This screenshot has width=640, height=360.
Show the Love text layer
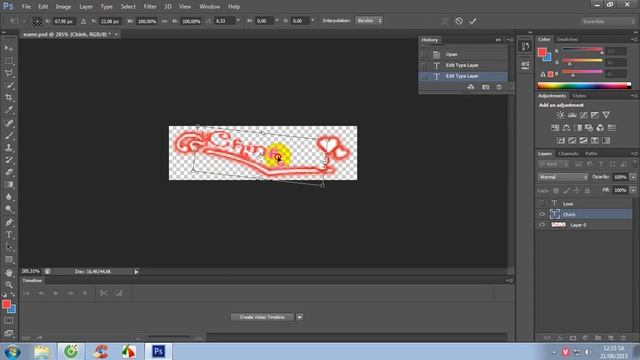coord(542,203)
